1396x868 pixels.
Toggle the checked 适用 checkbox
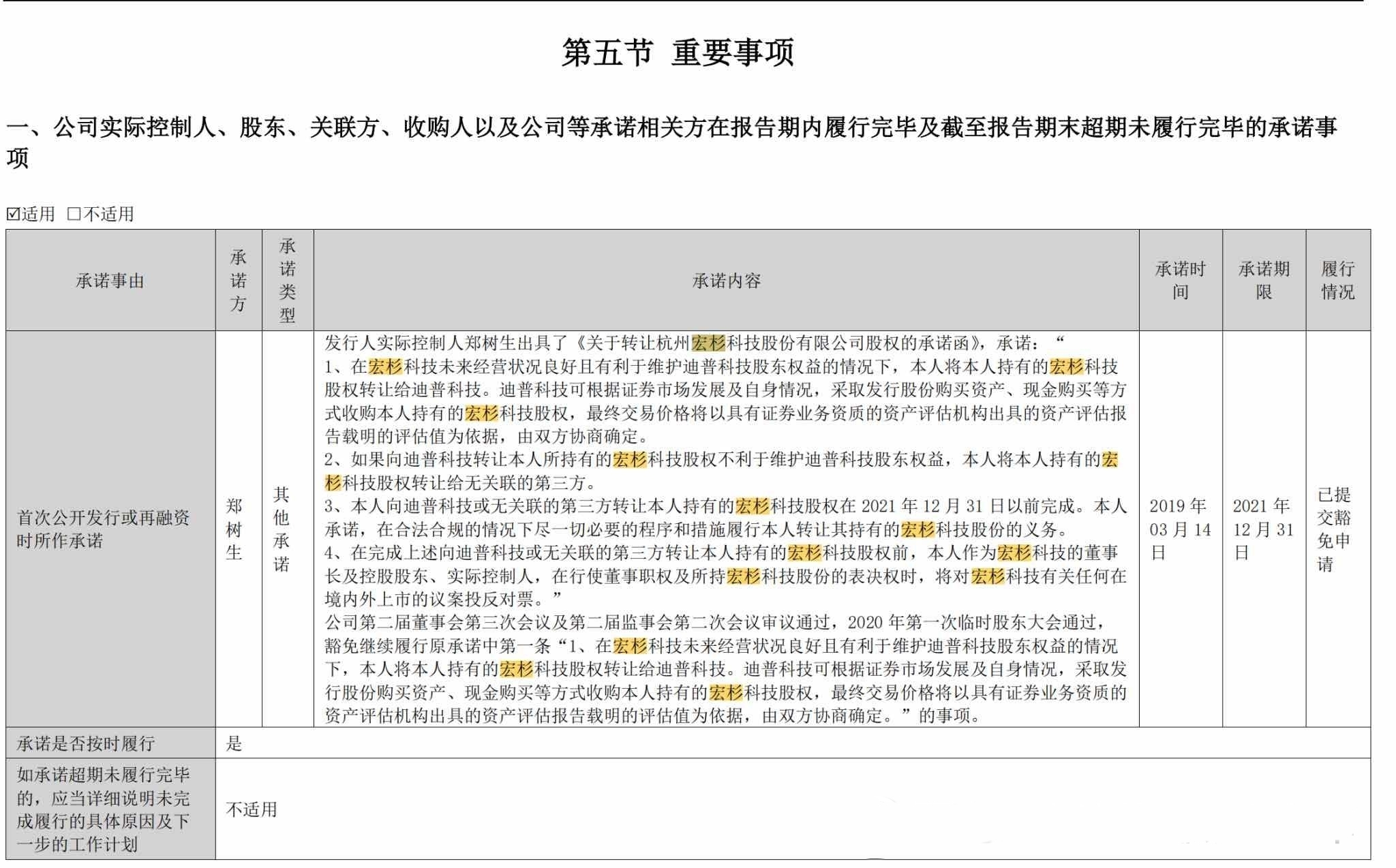13,214
